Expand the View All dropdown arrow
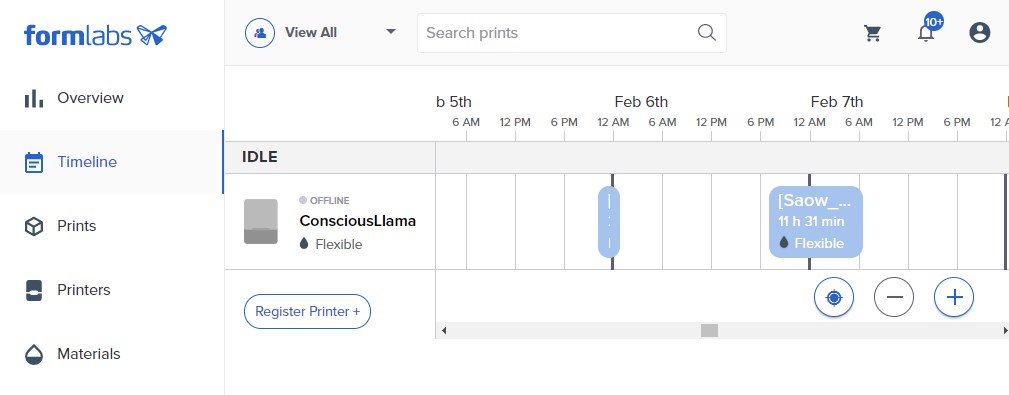This screenshot has height=395, width=1009. (x=391, y=32)
